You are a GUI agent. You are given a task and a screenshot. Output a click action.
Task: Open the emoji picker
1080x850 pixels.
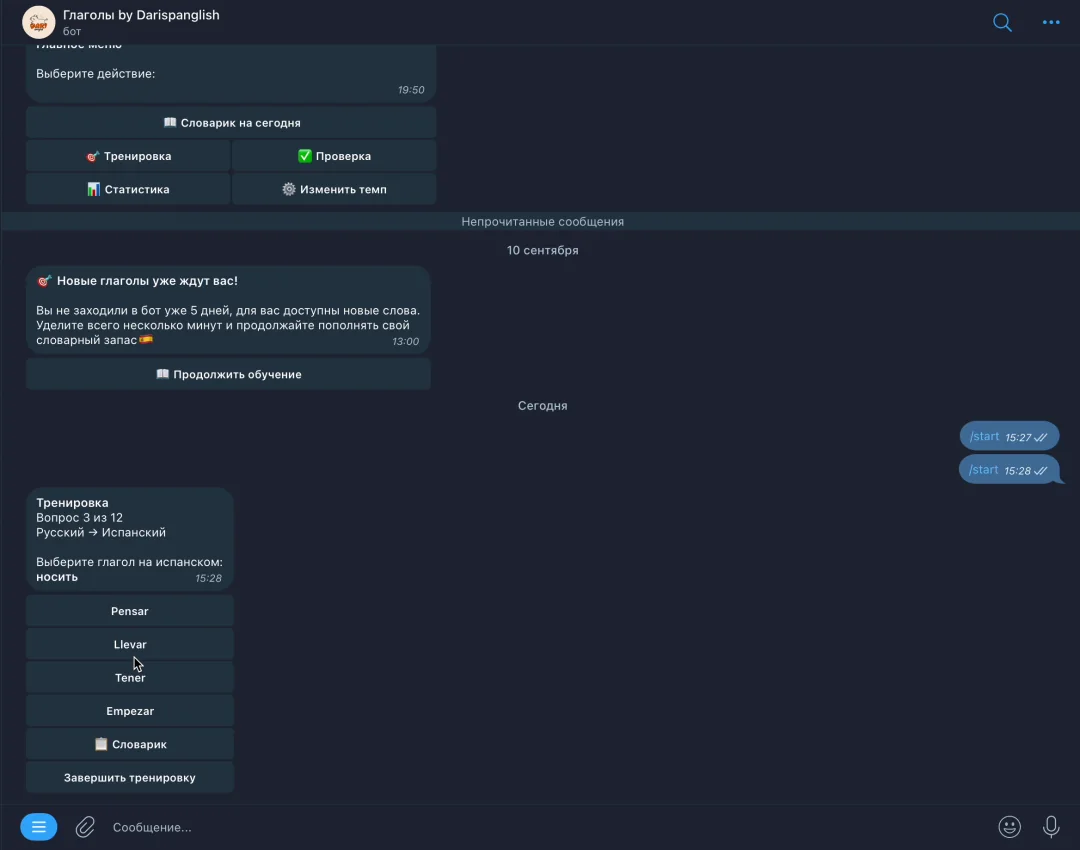tap(1009, 827)
